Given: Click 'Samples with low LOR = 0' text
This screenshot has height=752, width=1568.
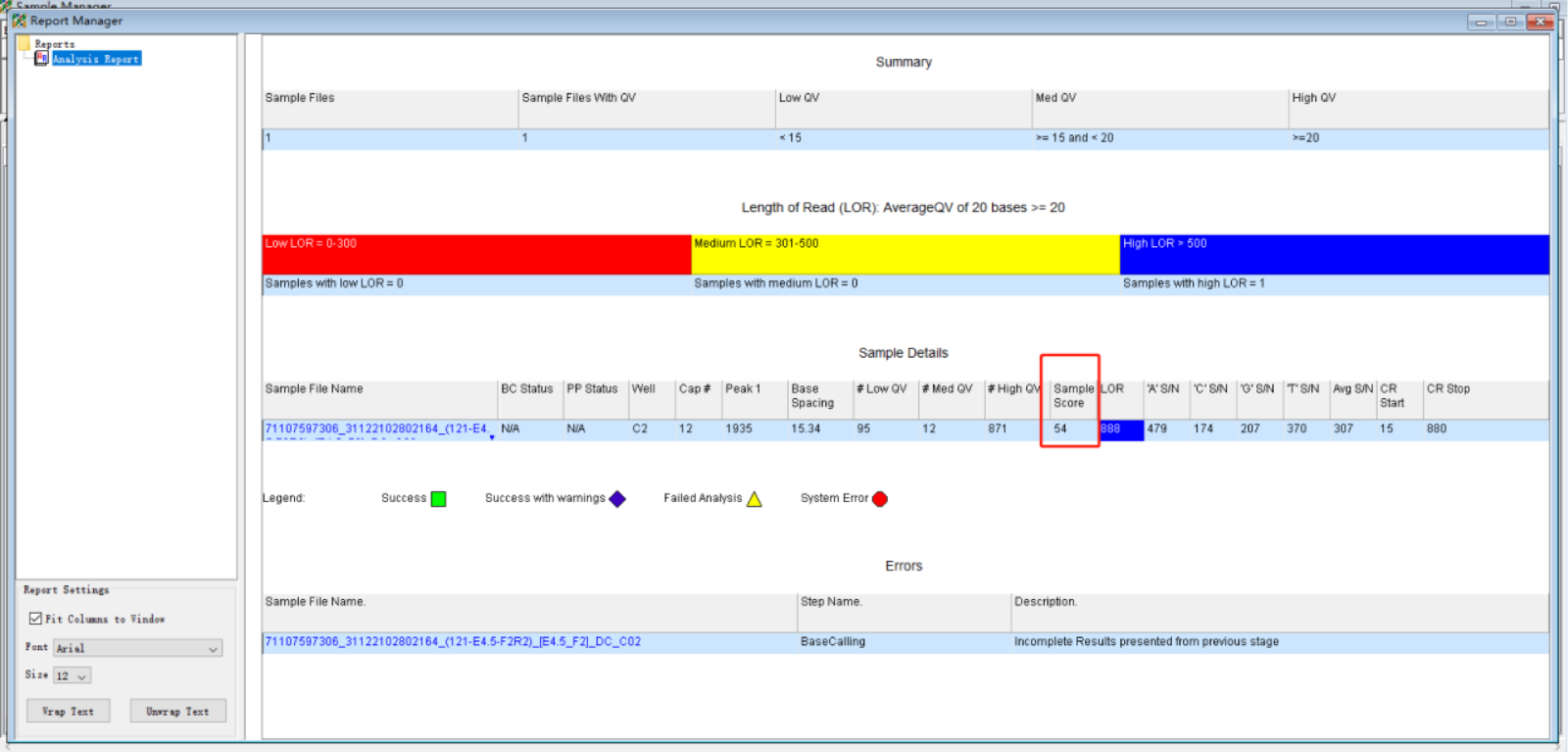Looking at the screenshot, I should tap(334, 283).
